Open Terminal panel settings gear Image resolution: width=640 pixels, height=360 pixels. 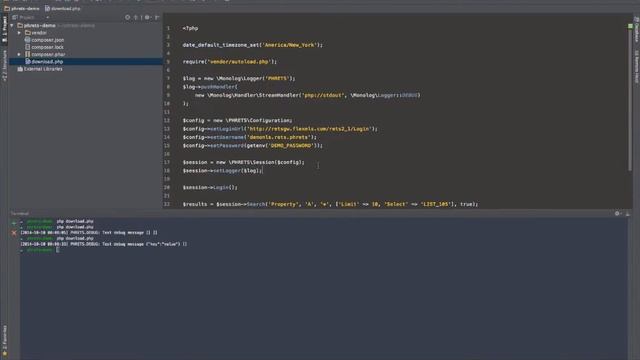[x=618, y=213]
